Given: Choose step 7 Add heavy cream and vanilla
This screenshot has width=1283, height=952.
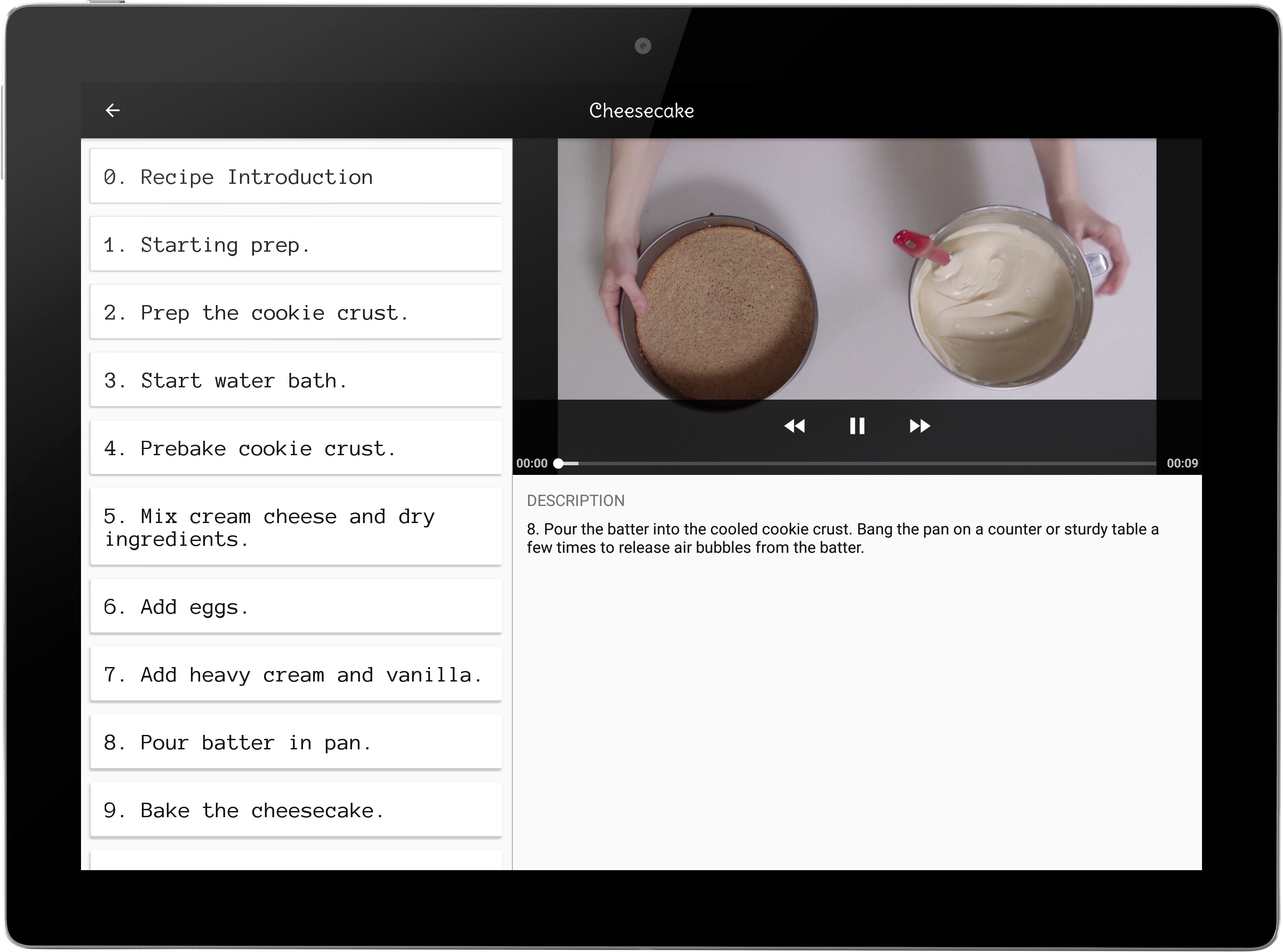Looking at the screenshot, I should click(296, 674).
